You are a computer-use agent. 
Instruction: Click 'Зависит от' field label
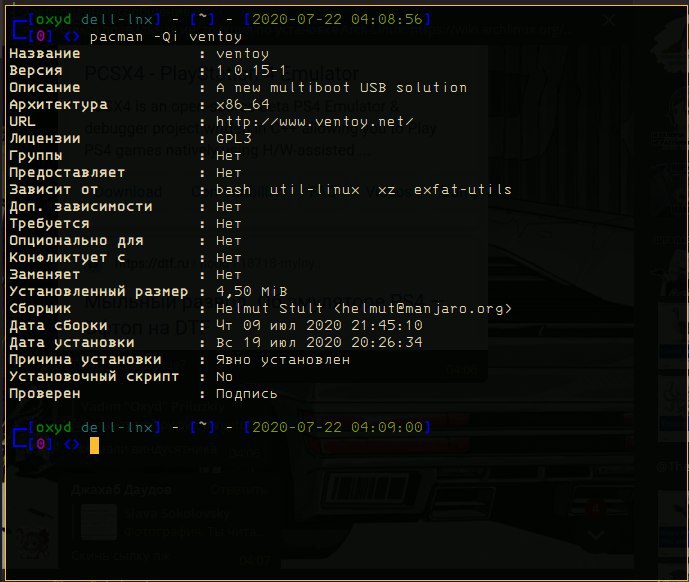pos(54,189)
